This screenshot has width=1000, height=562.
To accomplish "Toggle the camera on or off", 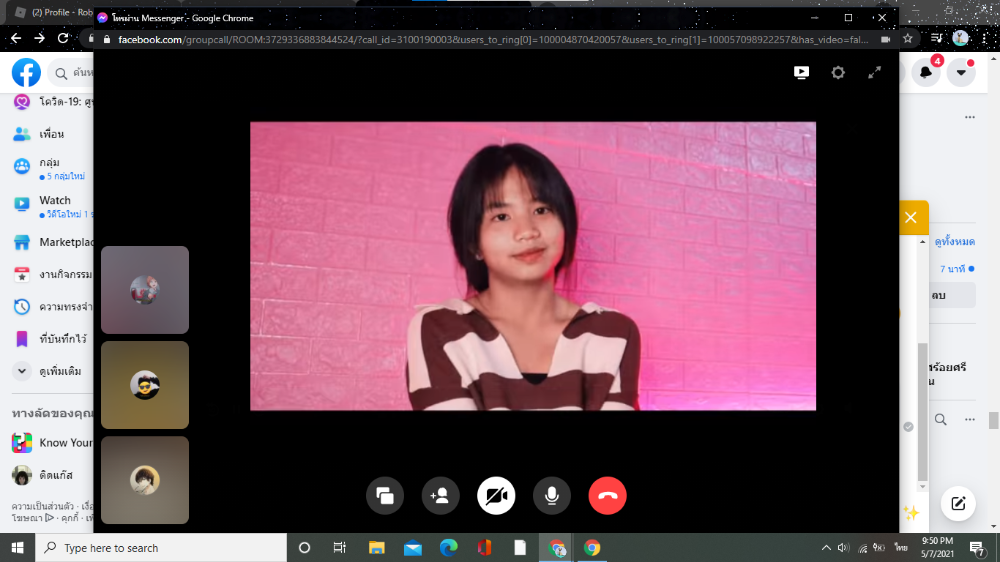I will pyautogui.click(x=496, y=495).
